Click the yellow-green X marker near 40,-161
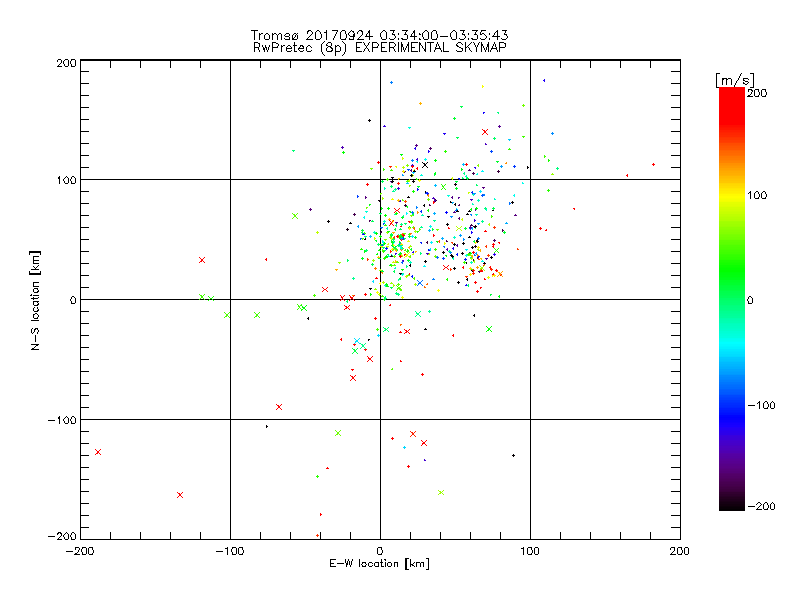The image size is (800, 600). pyautogui.click(x=441, y=492)
